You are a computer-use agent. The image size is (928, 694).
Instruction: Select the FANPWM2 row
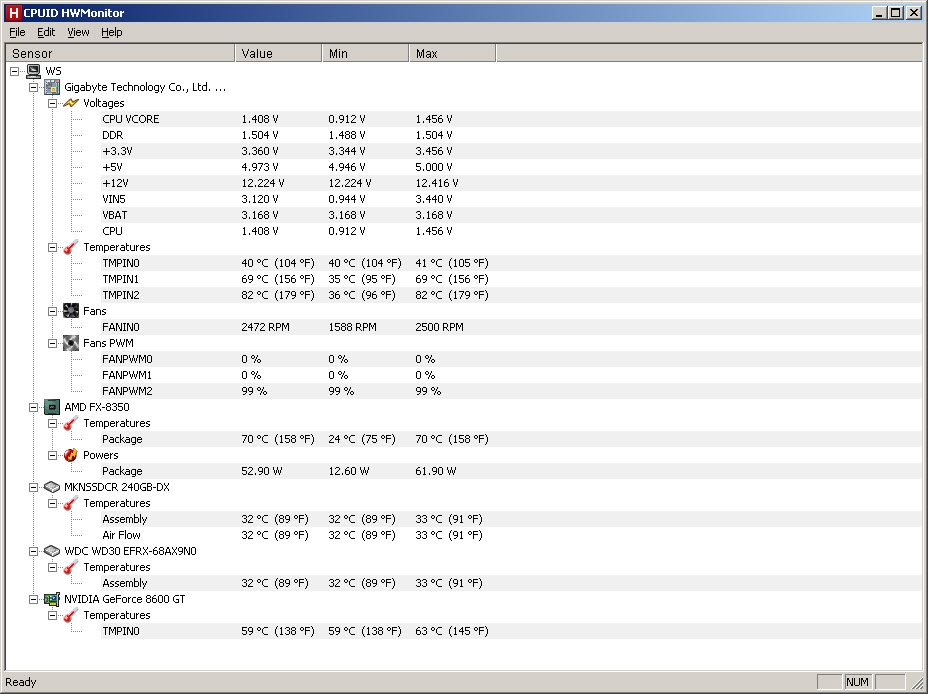pyautogui.click(x=511, y=390)
